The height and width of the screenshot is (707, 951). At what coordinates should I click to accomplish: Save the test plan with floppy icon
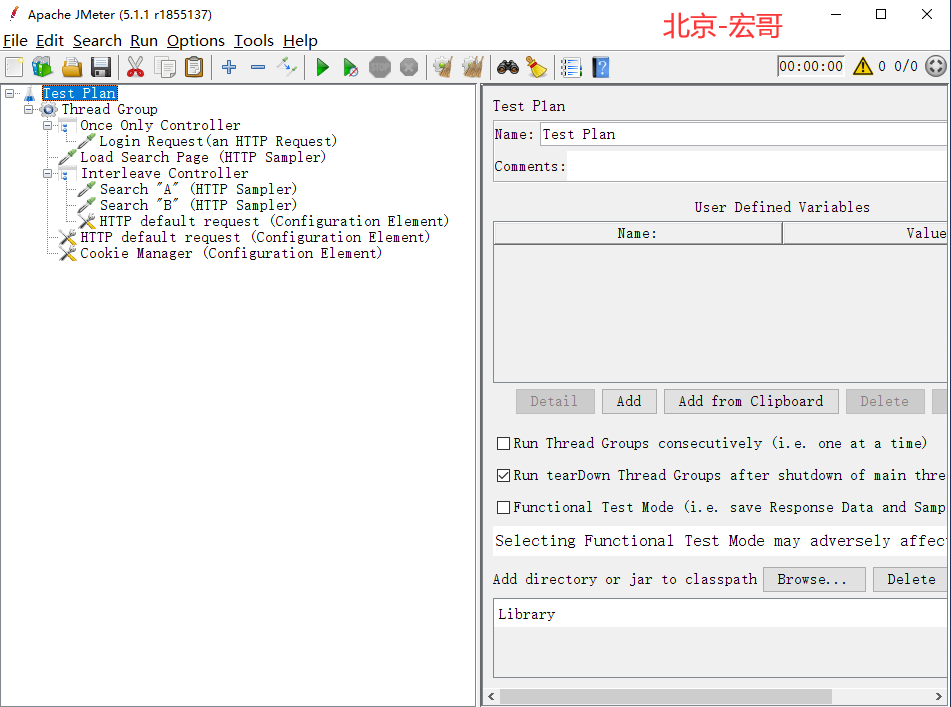tap(101, 67)
